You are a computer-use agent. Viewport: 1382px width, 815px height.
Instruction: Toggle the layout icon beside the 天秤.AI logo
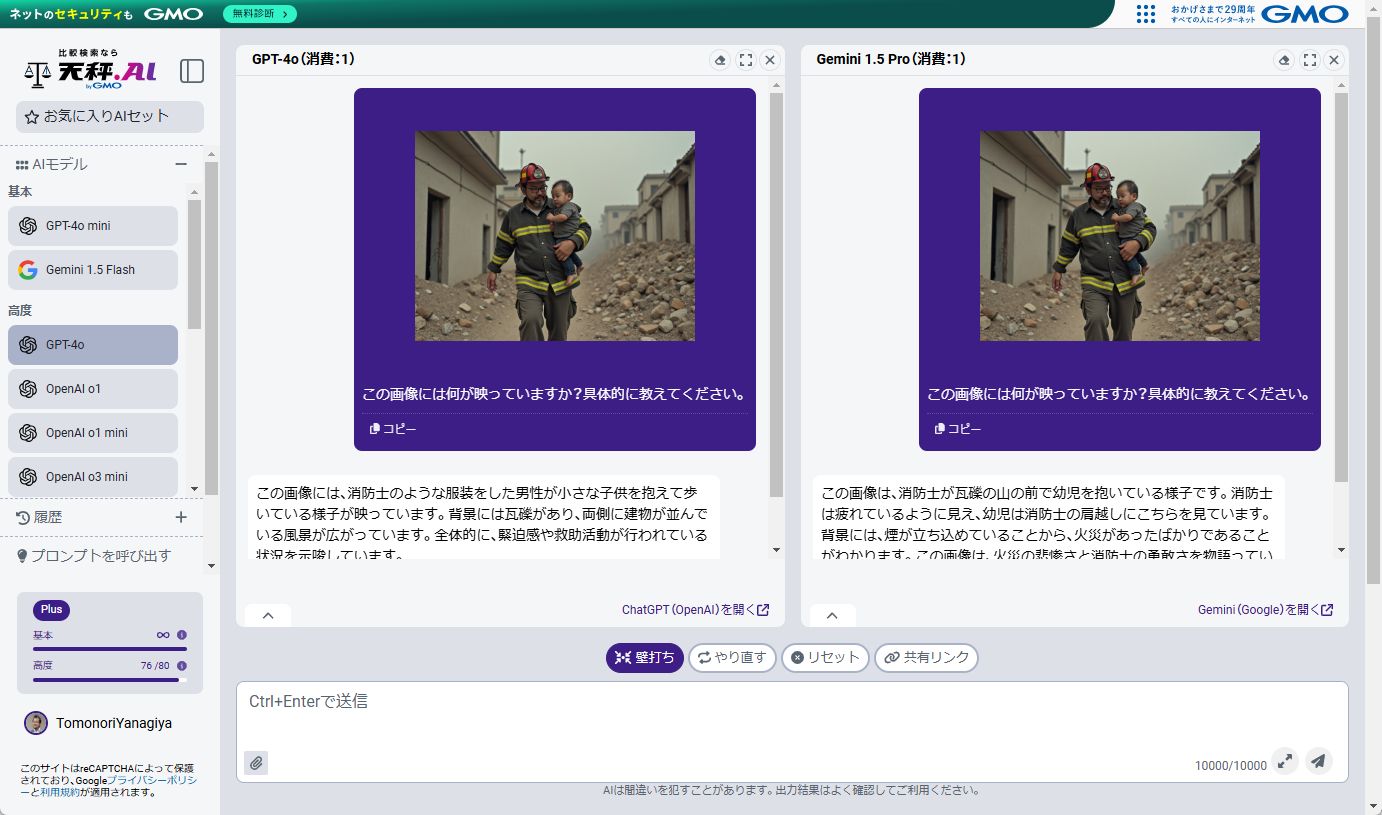pyautogui.click(x=191, y=71)
